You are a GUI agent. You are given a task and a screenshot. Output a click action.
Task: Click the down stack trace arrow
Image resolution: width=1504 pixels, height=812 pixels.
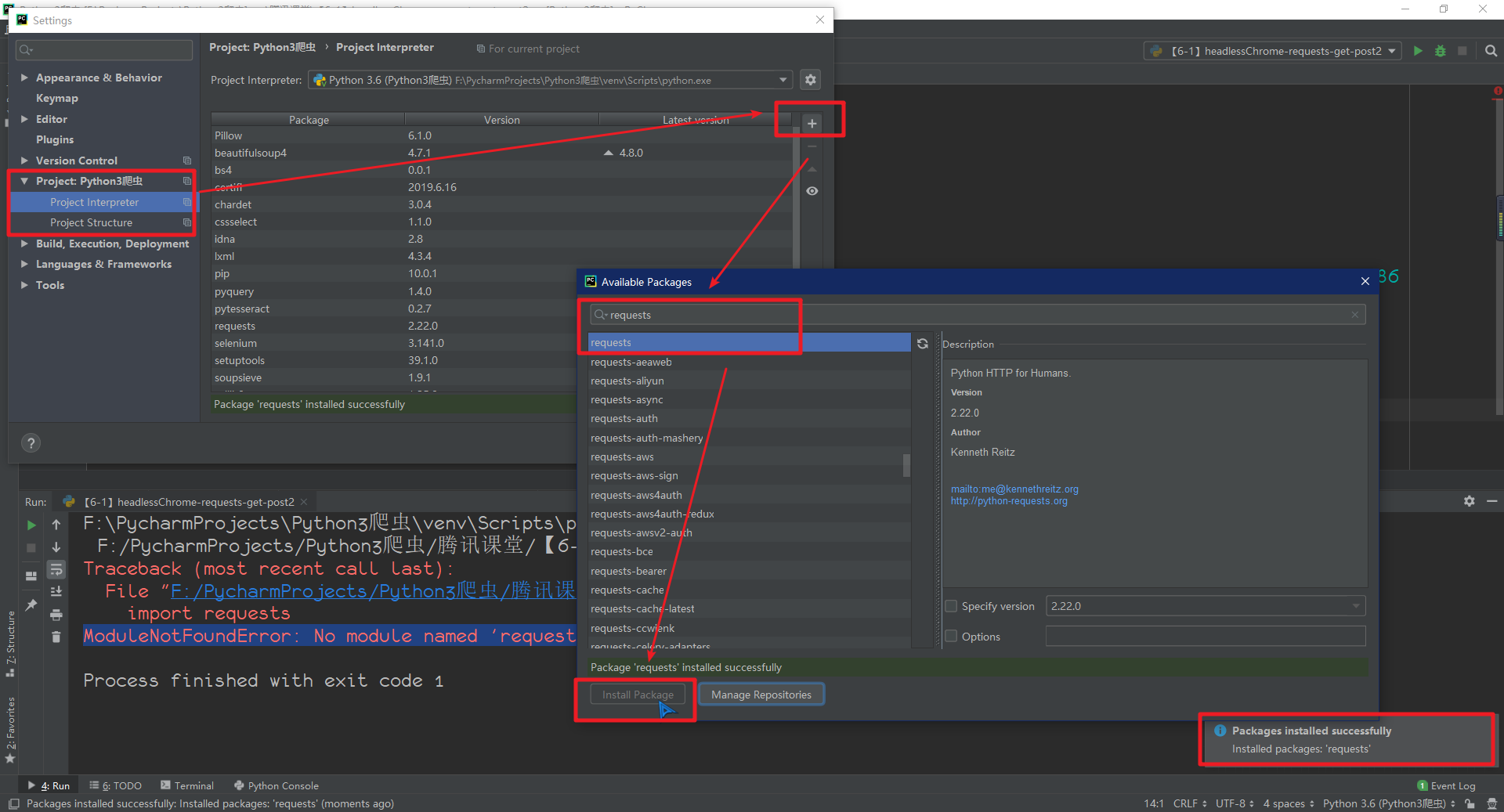tap(56, 547)
